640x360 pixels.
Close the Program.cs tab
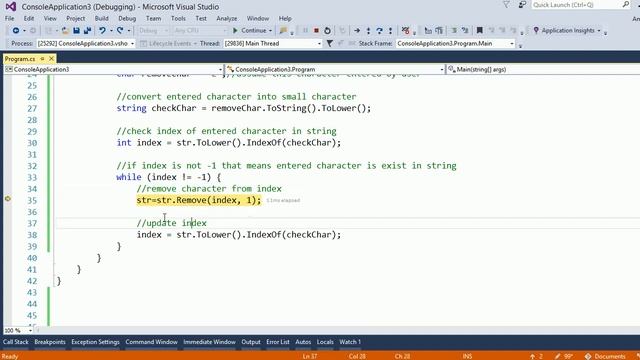pyautogui.click(x=51, y=59)
